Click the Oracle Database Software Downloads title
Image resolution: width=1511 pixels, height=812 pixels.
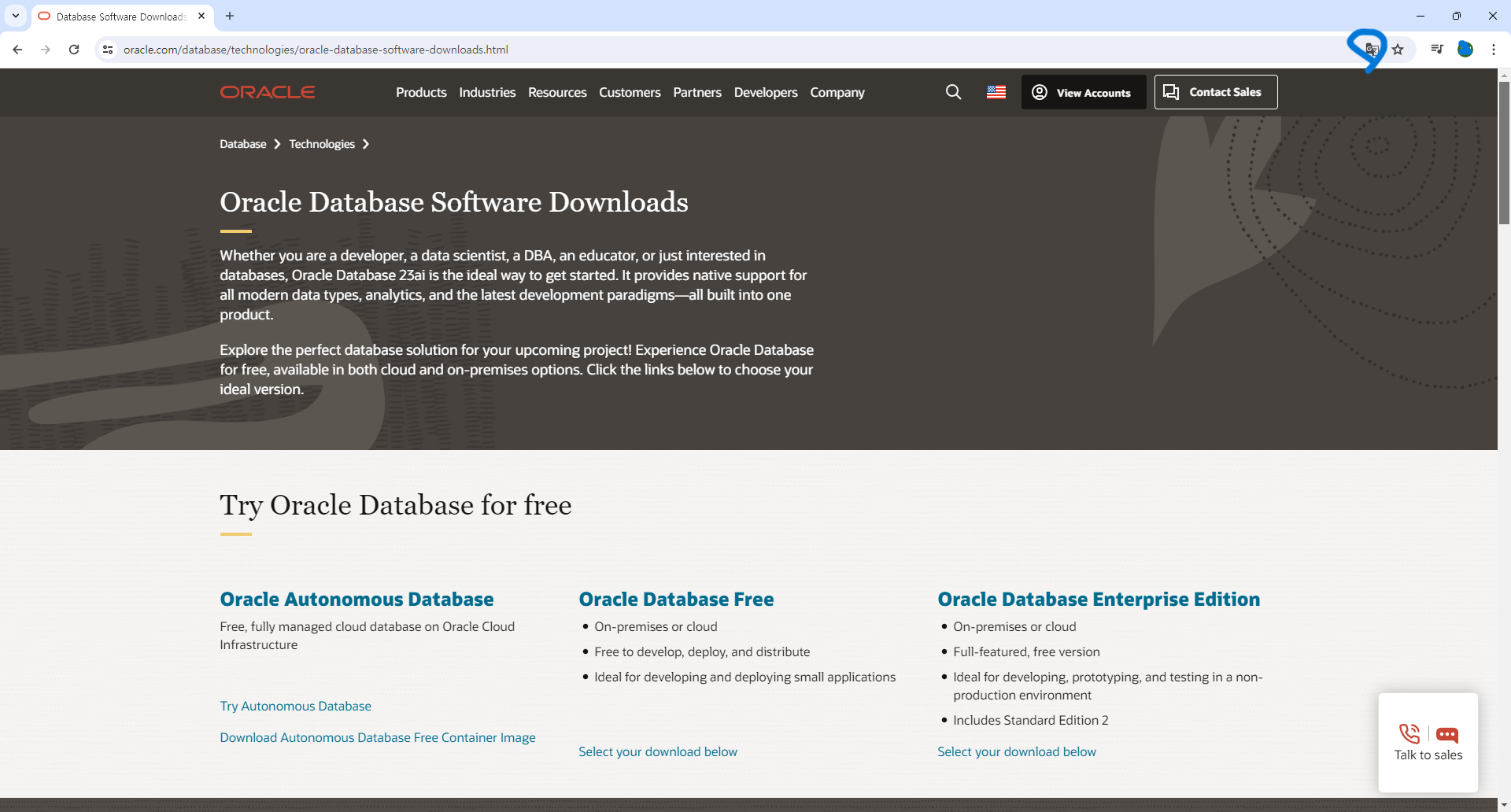454,202
